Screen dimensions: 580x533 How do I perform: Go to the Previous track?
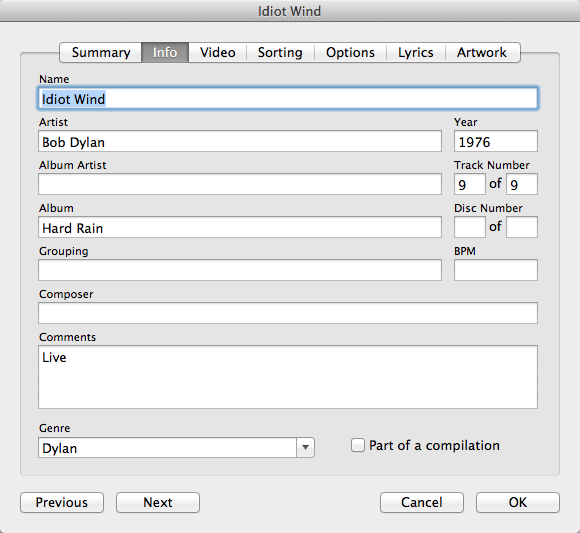(x=62, y=502)
